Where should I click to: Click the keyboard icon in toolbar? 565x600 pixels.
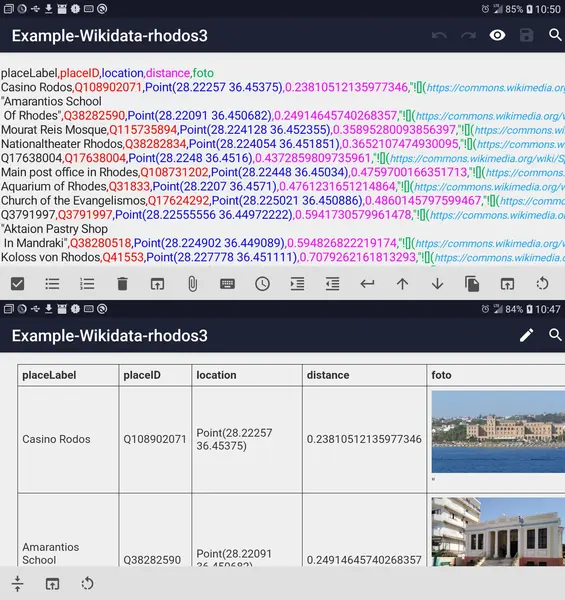pyautogui.click(x=227, y=284)
